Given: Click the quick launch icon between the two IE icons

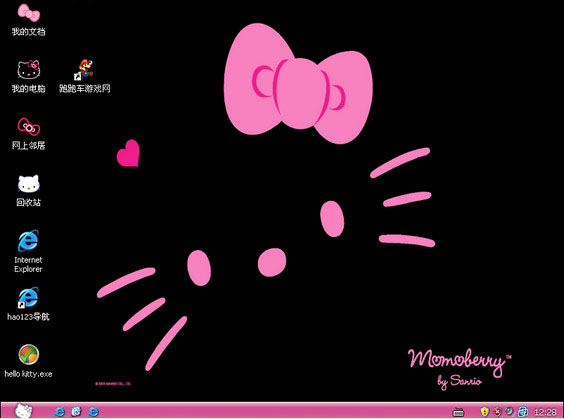Looking at the screenshot, I should (76, 411).
